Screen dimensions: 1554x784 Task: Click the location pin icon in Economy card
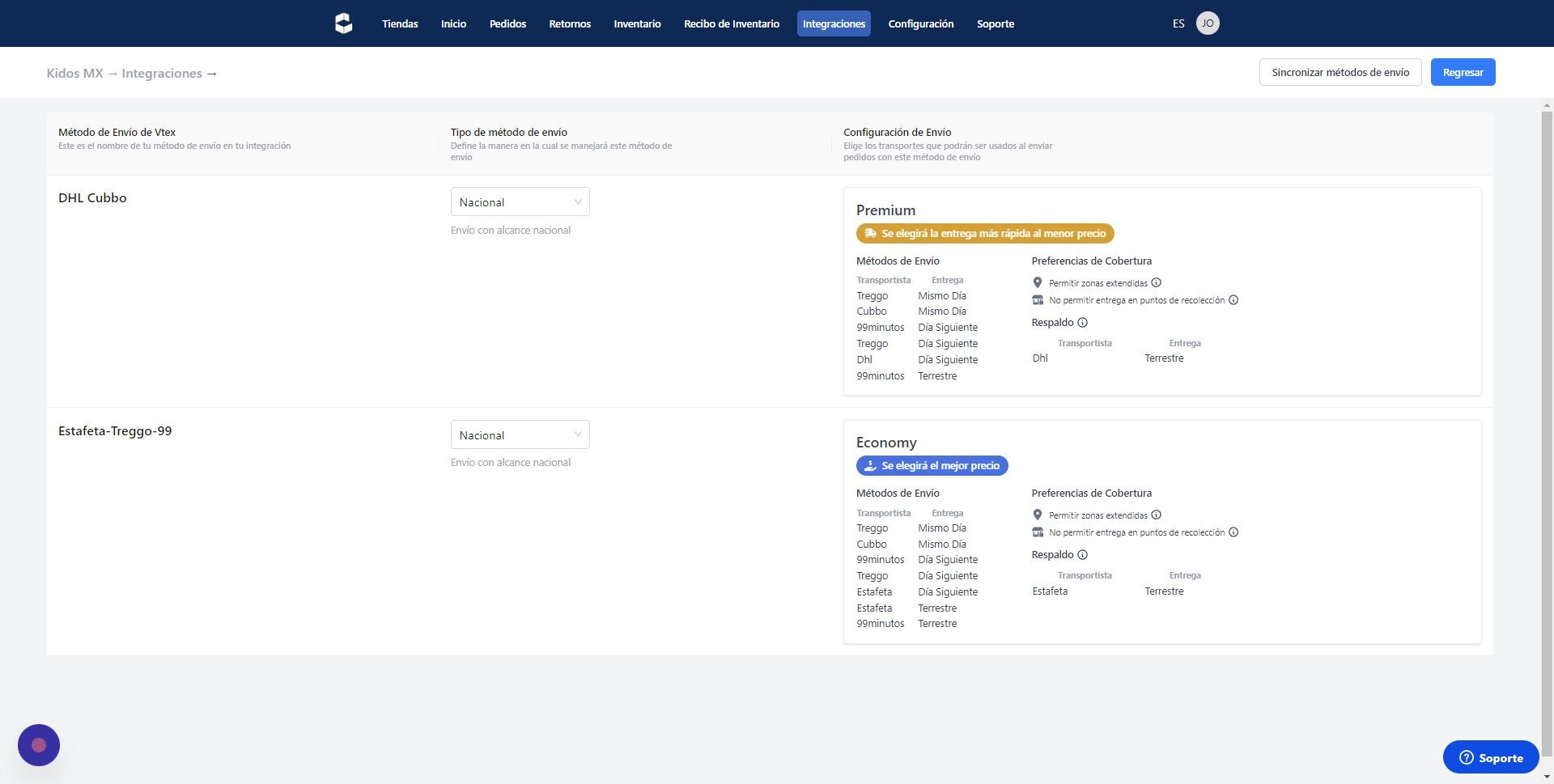tap(1038, 515)
